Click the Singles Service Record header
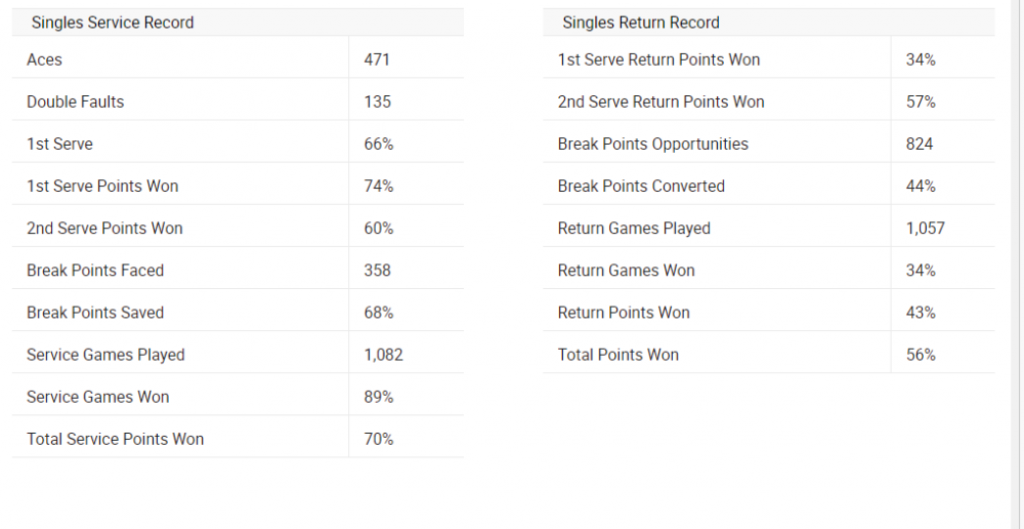The image size is (1024, 529). pos(112,22)
